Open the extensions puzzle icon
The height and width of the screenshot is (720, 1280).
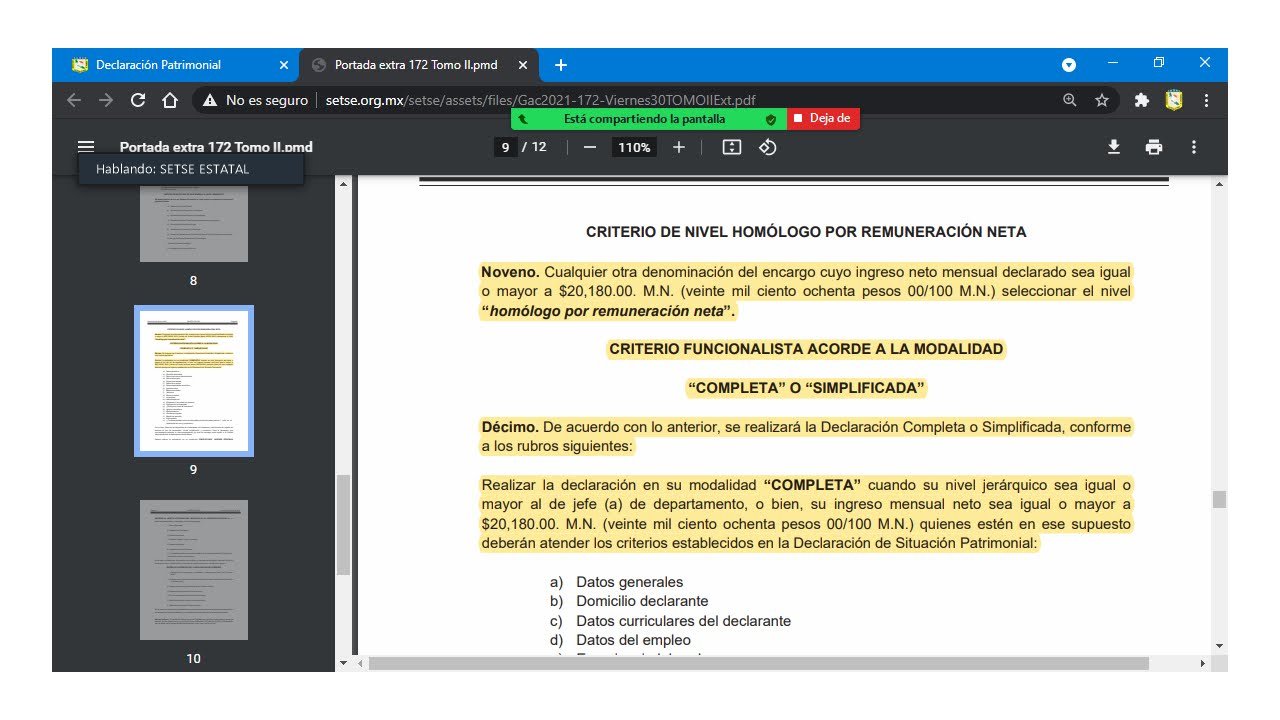[x=1142, y=100]
